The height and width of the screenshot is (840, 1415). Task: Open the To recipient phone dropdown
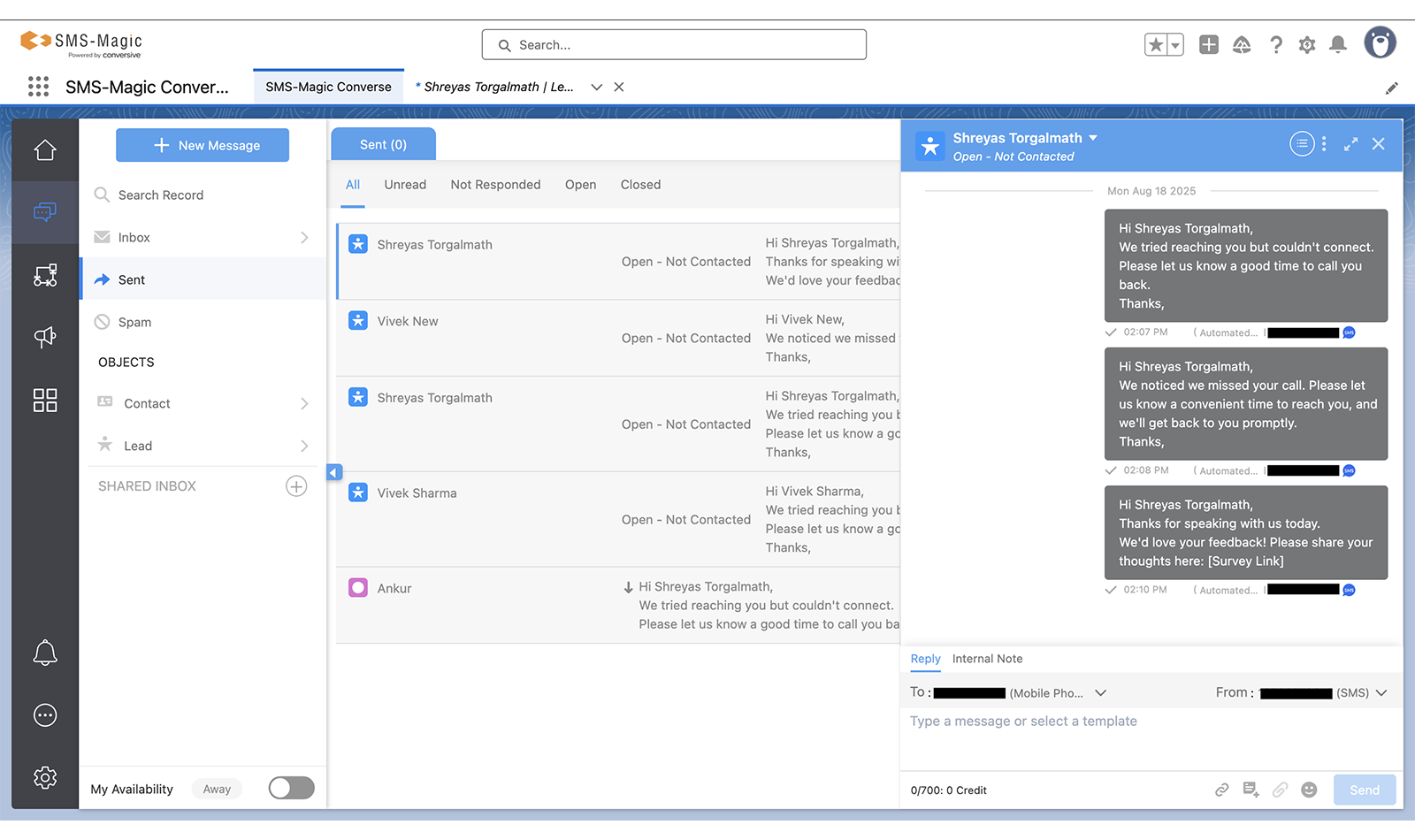tap(1101, 693)
